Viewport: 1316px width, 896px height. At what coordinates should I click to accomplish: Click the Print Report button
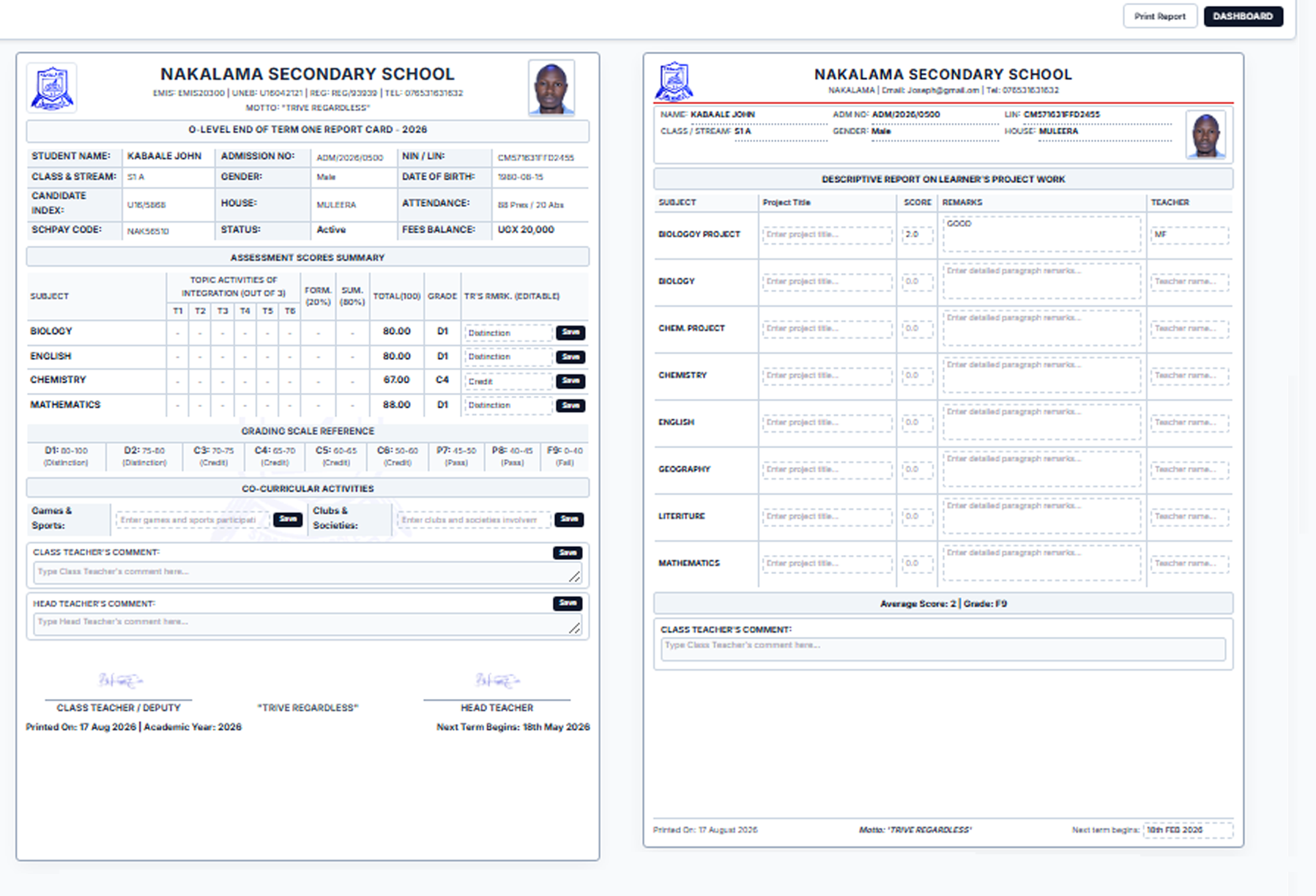pyautogui.click(x=1160, y=16)
